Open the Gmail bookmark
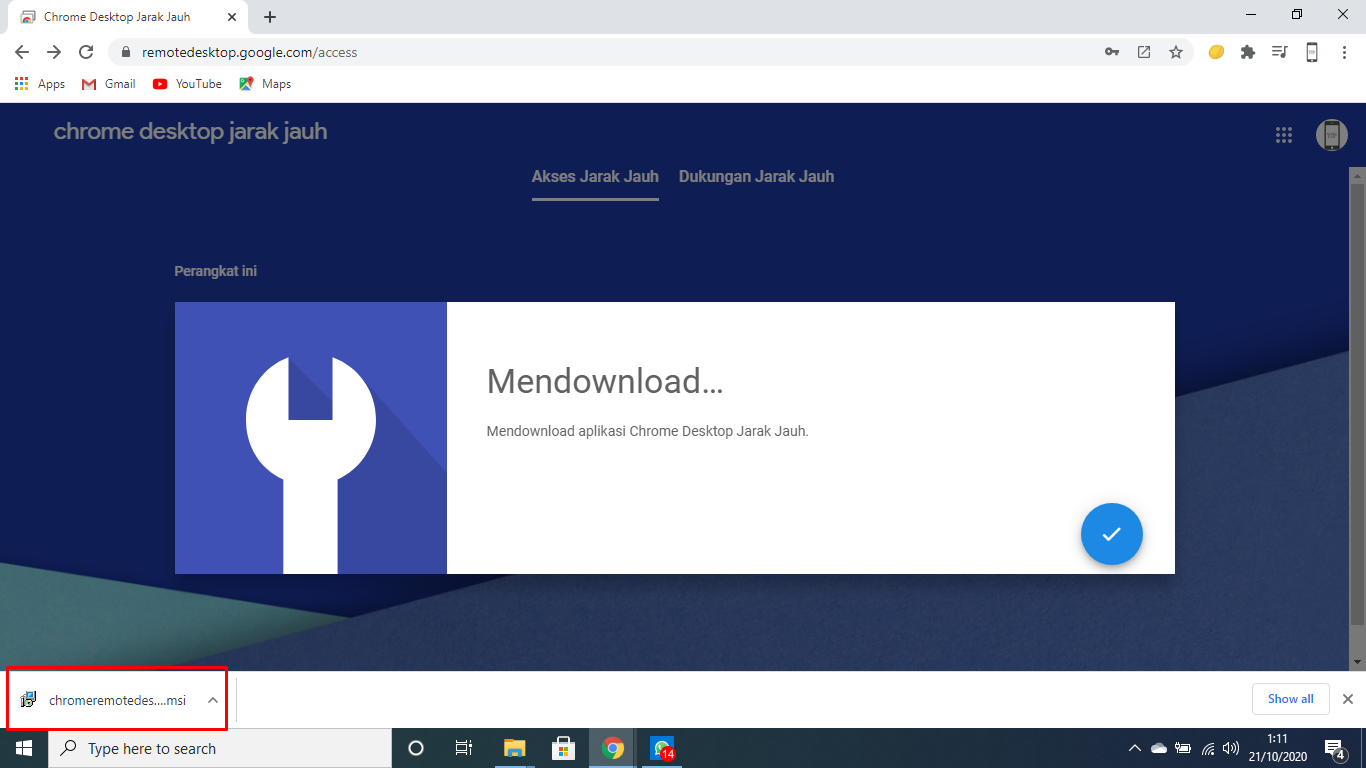1366x768 pixels. click(x=108, y=84)
